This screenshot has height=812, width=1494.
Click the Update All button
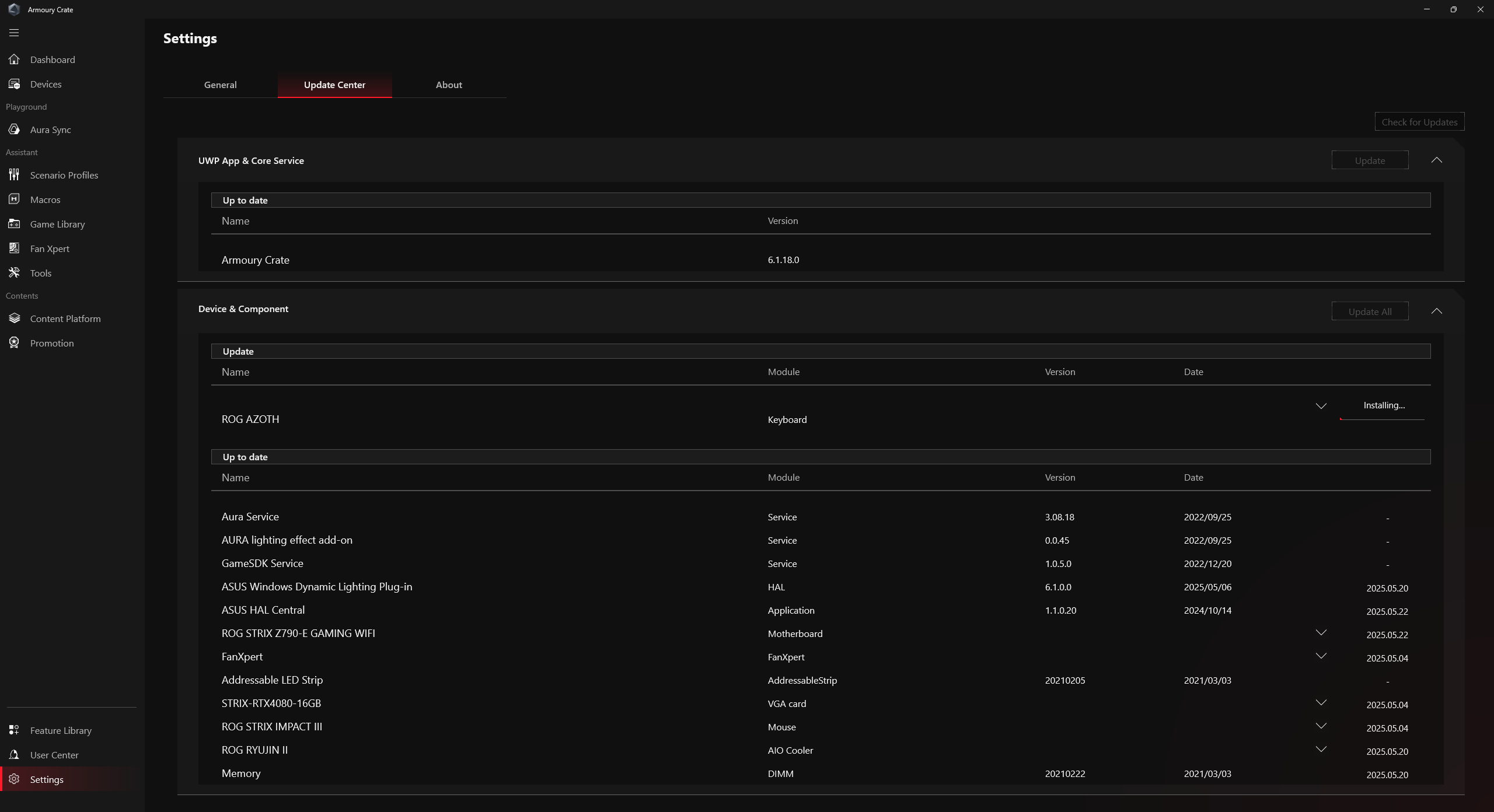coord(1370,311)
